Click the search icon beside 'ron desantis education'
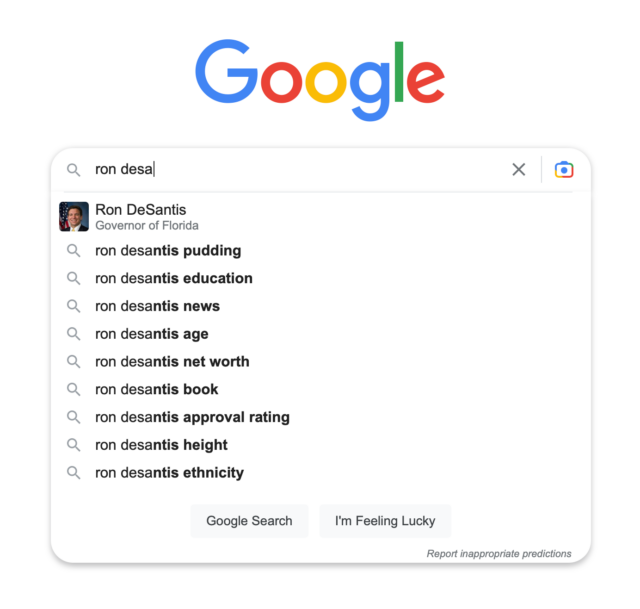Screen dimensions: 640x609 pyautogui.click(x=73, y=278)
